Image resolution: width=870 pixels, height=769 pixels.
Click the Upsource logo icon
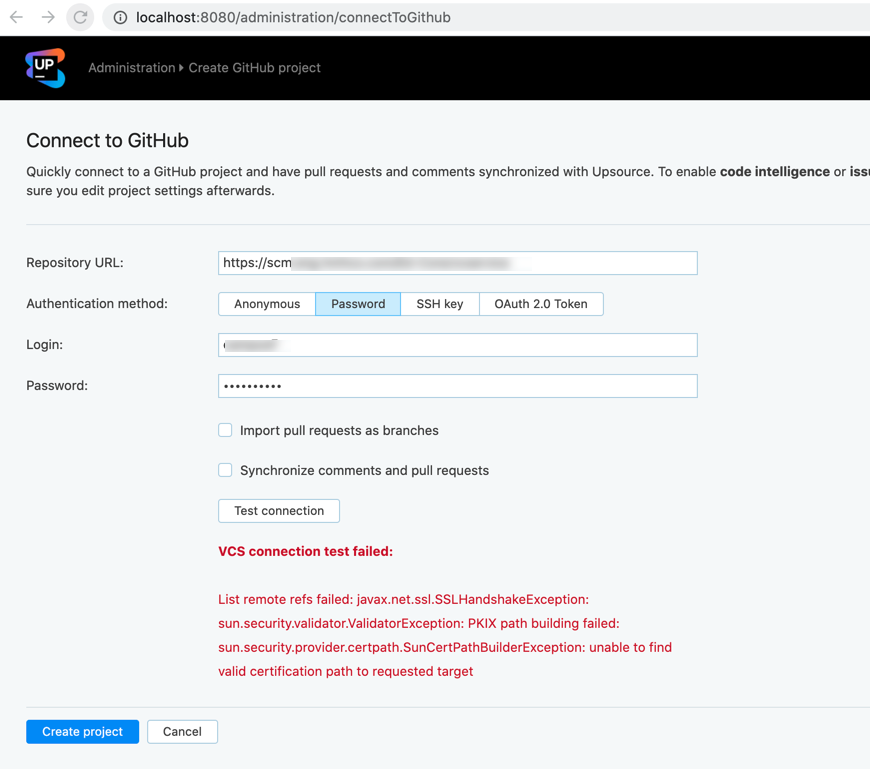[45, 68]
